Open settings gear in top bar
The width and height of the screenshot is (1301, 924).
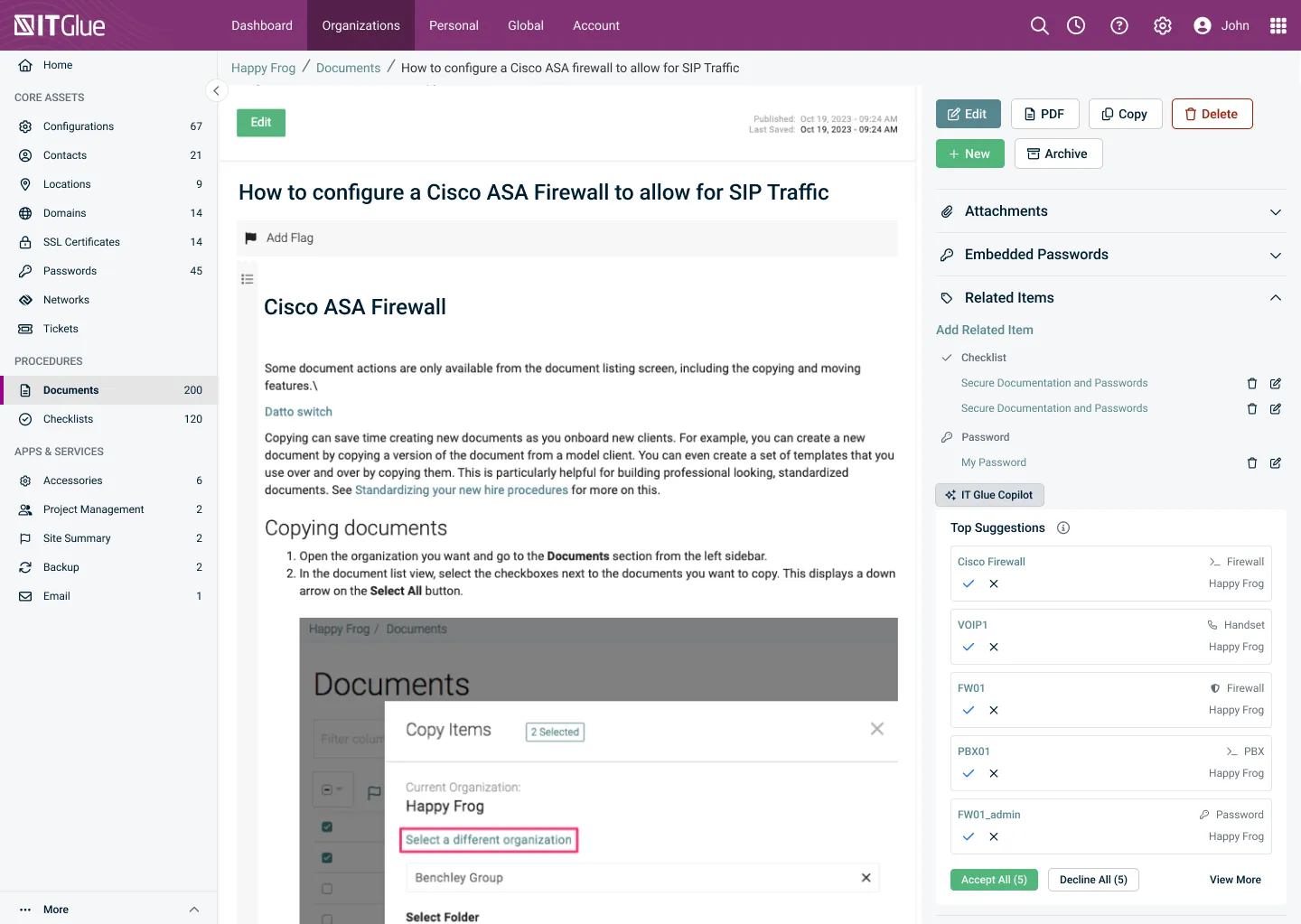click(x=1163, y=25)
